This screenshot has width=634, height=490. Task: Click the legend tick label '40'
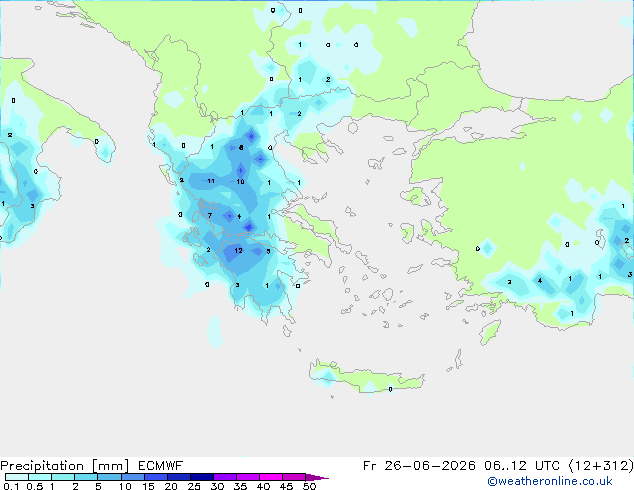(x=263, y=486)
